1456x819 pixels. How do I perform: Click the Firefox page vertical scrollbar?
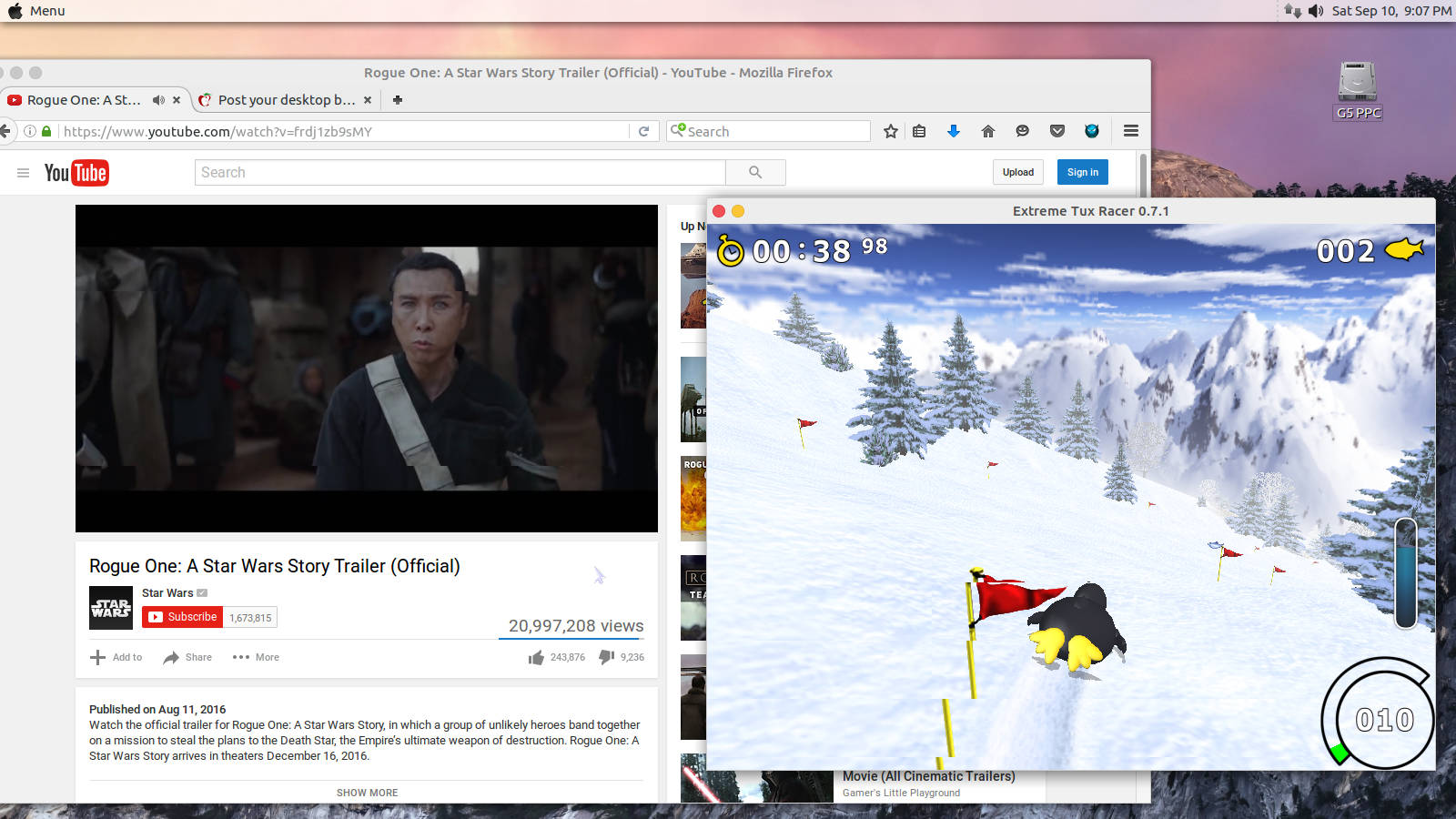click(x=1143, y=176)
